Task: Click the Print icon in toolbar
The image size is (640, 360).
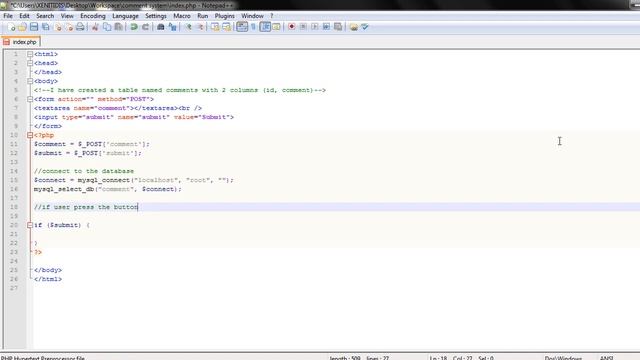Action: (80, 27)
